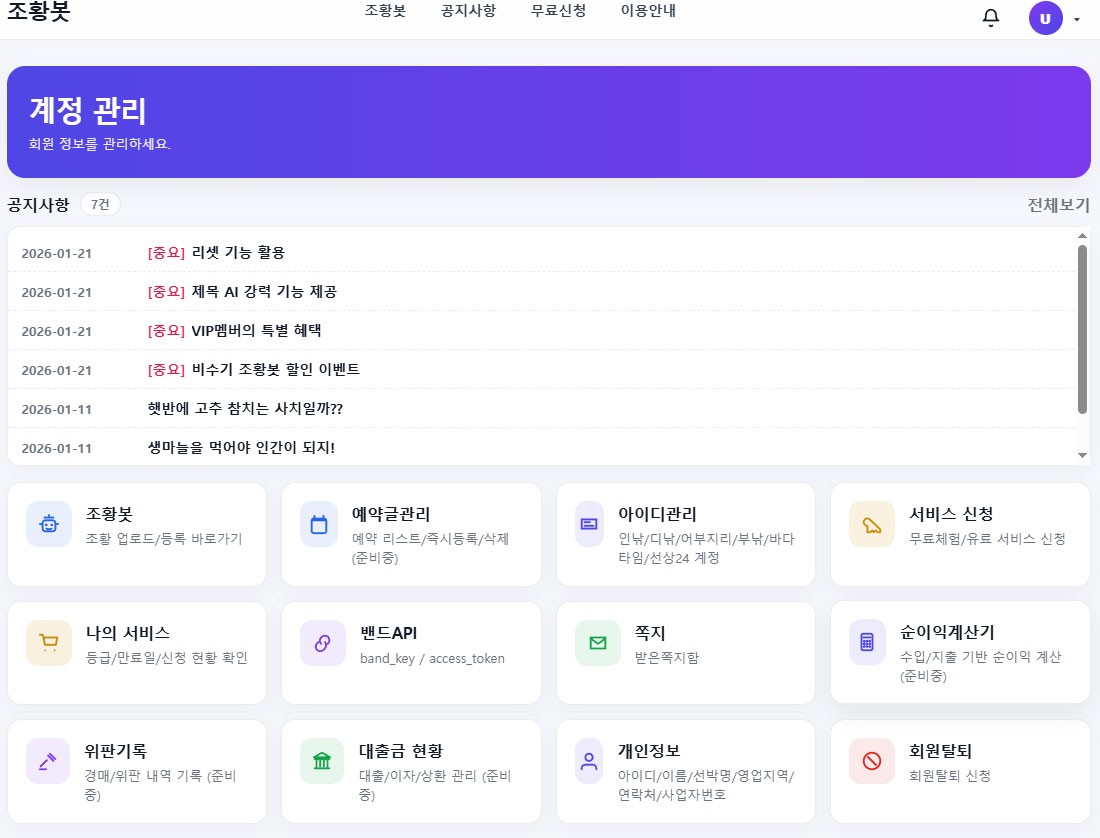Click the shopping cart icon for 나의 서비스

49,642
